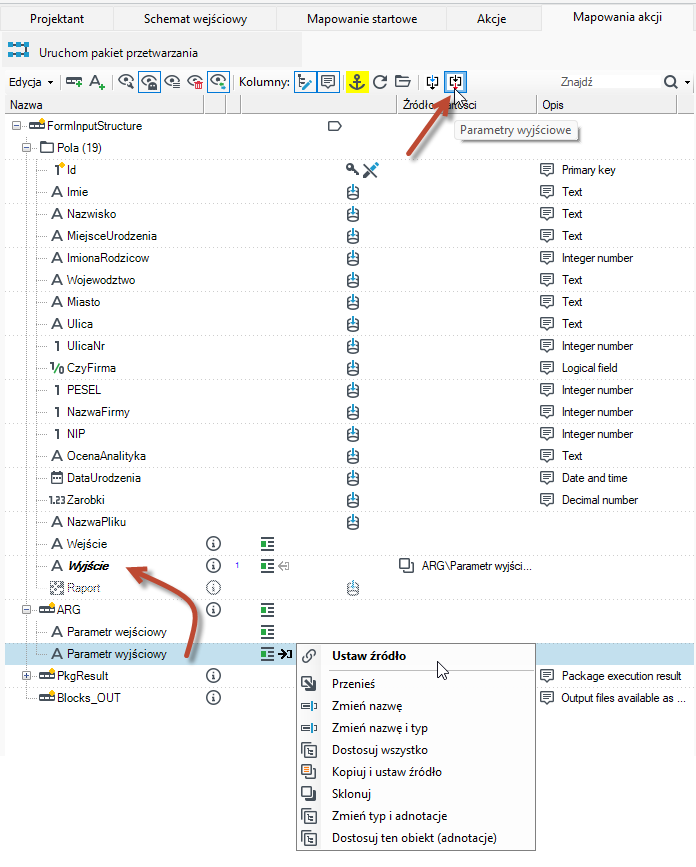Choose Sklonuj from context menu

pyautogui.click(x=416, y=794)
